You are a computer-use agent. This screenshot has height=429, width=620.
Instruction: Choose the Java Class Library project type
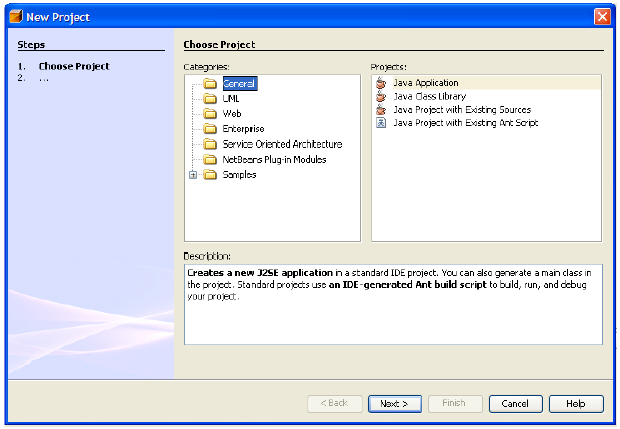(429, 96)
